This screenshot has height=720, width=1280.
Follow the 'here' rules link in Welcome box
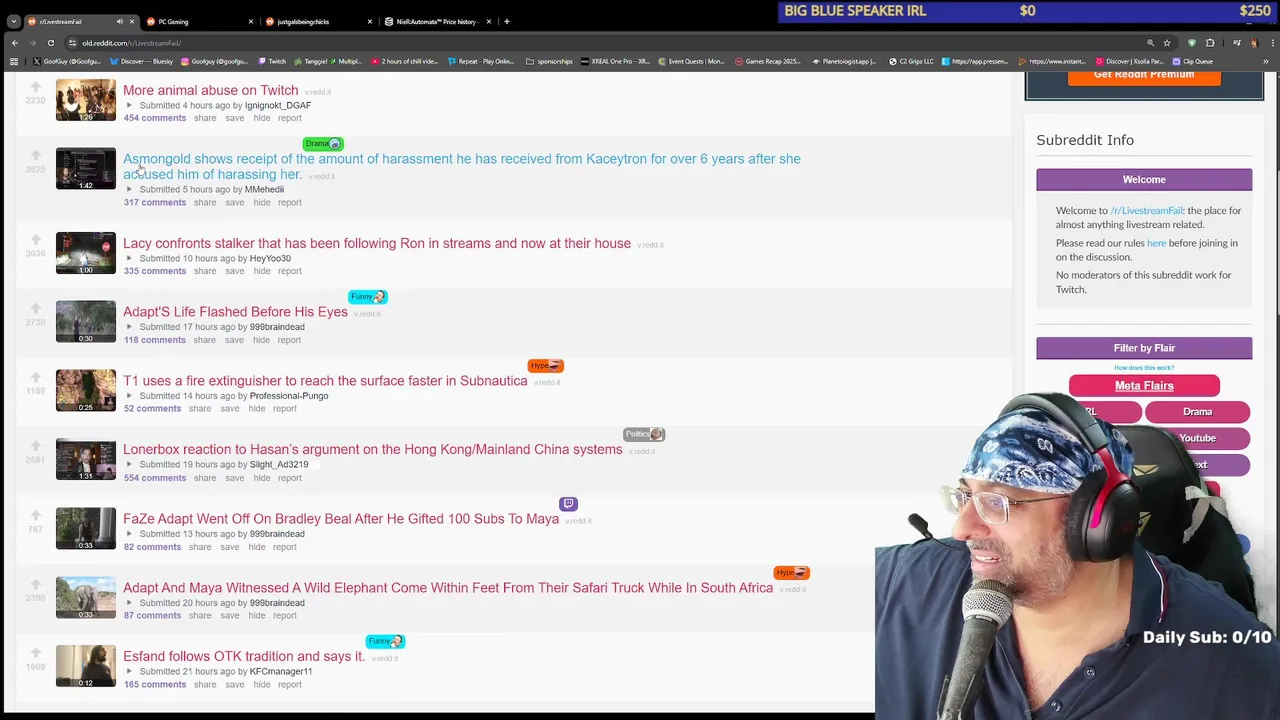point(1156,243)
